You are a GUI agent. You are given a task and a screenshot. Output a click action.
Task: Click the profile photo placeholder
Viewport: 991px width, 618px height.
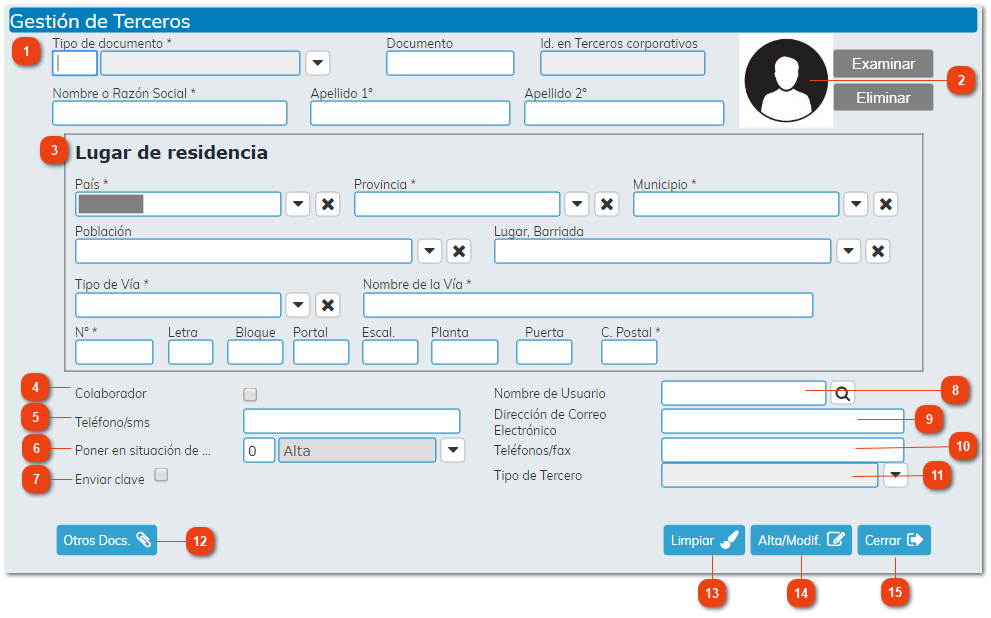click(x=785, y=80)
